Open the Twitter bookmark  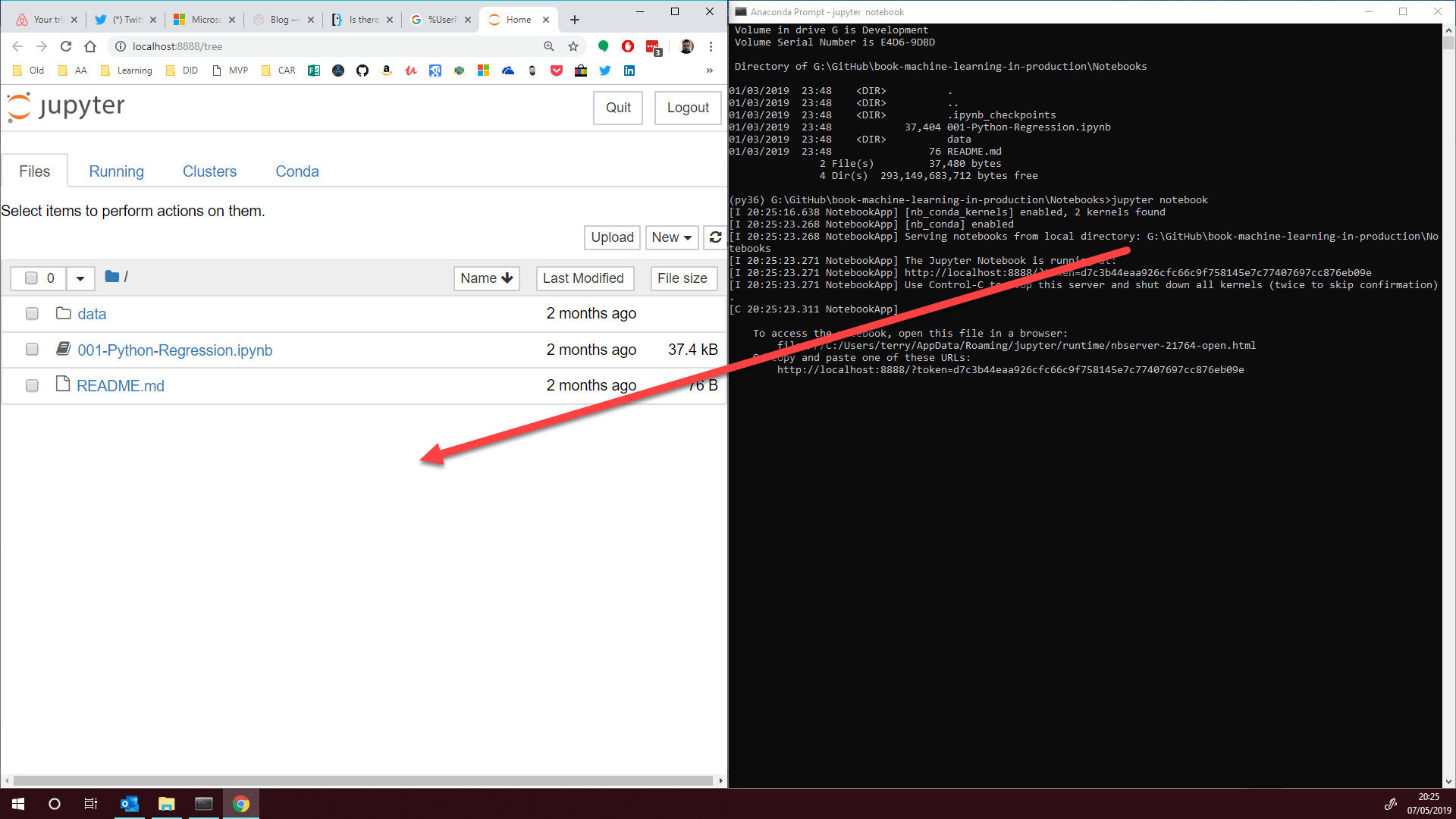[x=605, y=71]
